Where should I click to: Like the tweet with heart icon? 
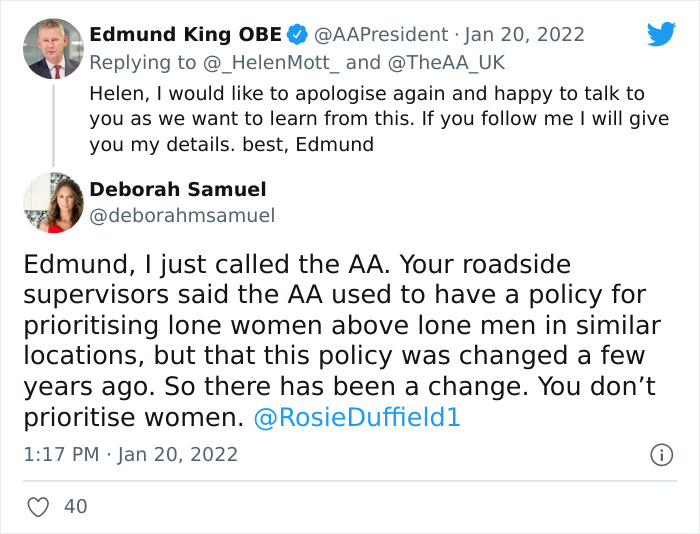(39, 507)
